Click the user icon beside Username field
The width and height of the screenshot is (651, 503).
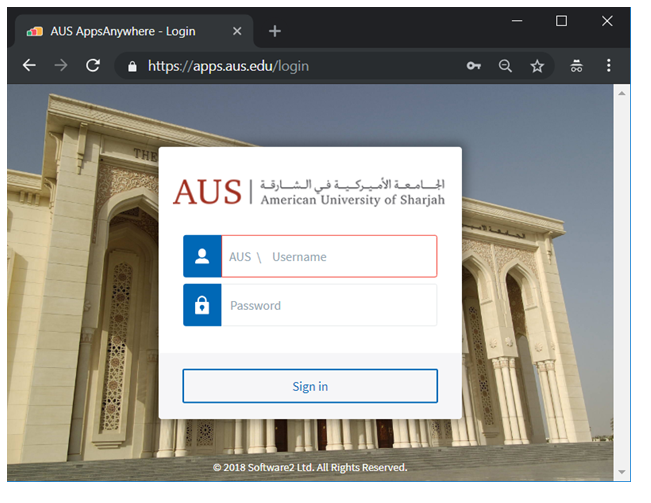[x=202, y=256]
